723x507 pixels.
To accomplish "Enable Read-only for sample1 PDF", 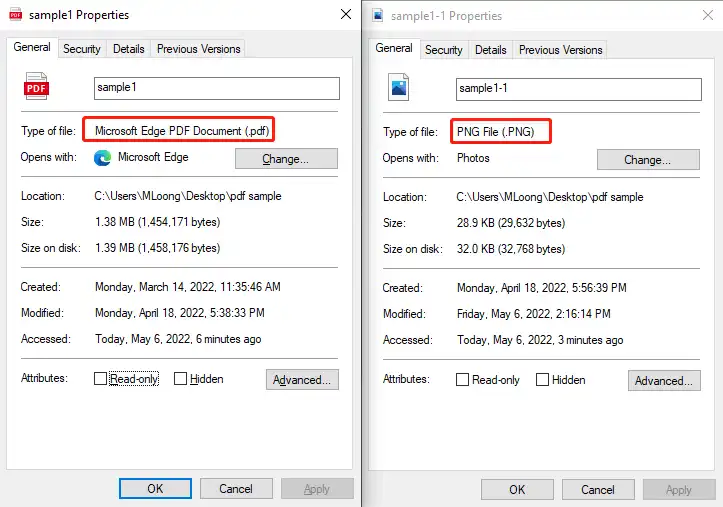I will (x=101, y=379).
